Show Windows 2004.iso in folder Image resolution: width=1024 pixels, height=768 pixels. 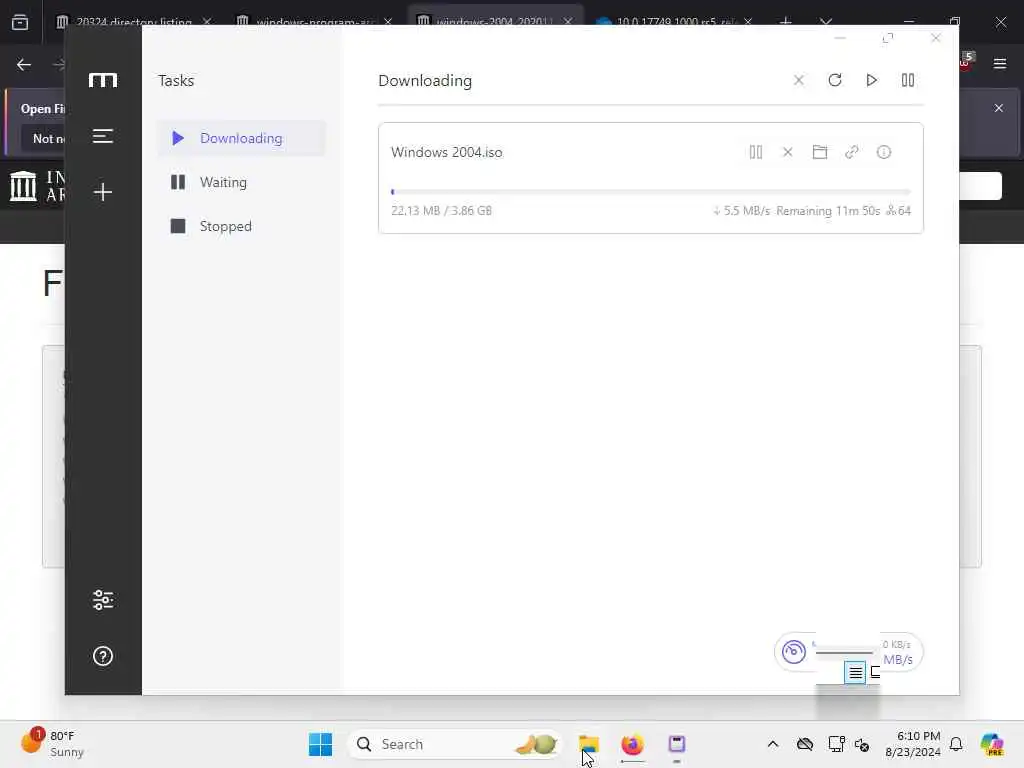[820, 152]
